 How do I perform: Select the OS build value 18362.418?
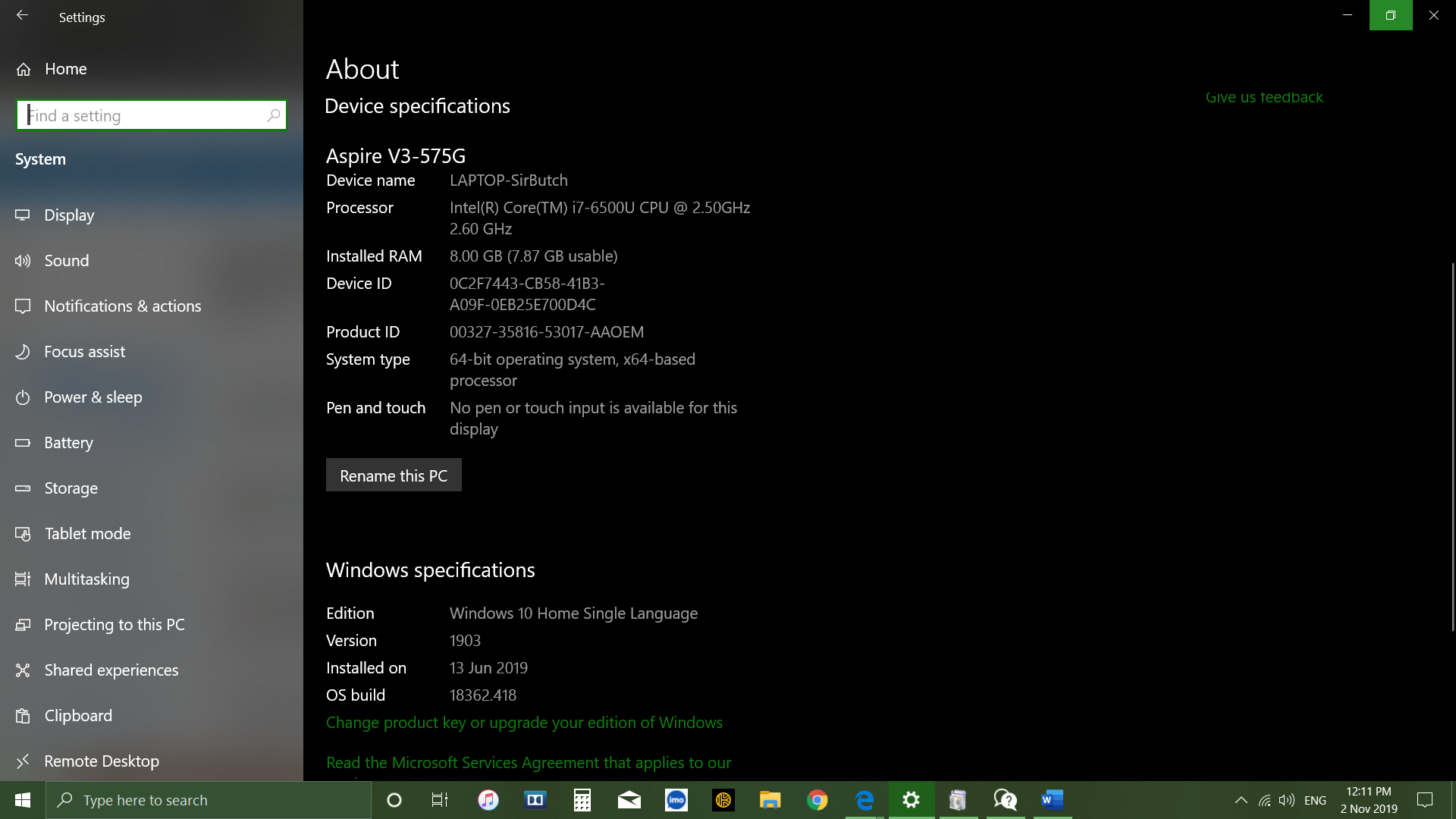pyautogui.click(x=482, y=695)
